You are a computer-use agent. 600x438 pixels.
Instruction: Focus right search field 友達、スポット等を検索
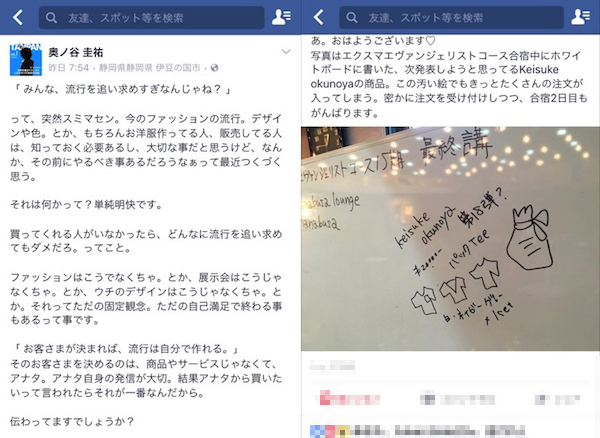(452, 18)
